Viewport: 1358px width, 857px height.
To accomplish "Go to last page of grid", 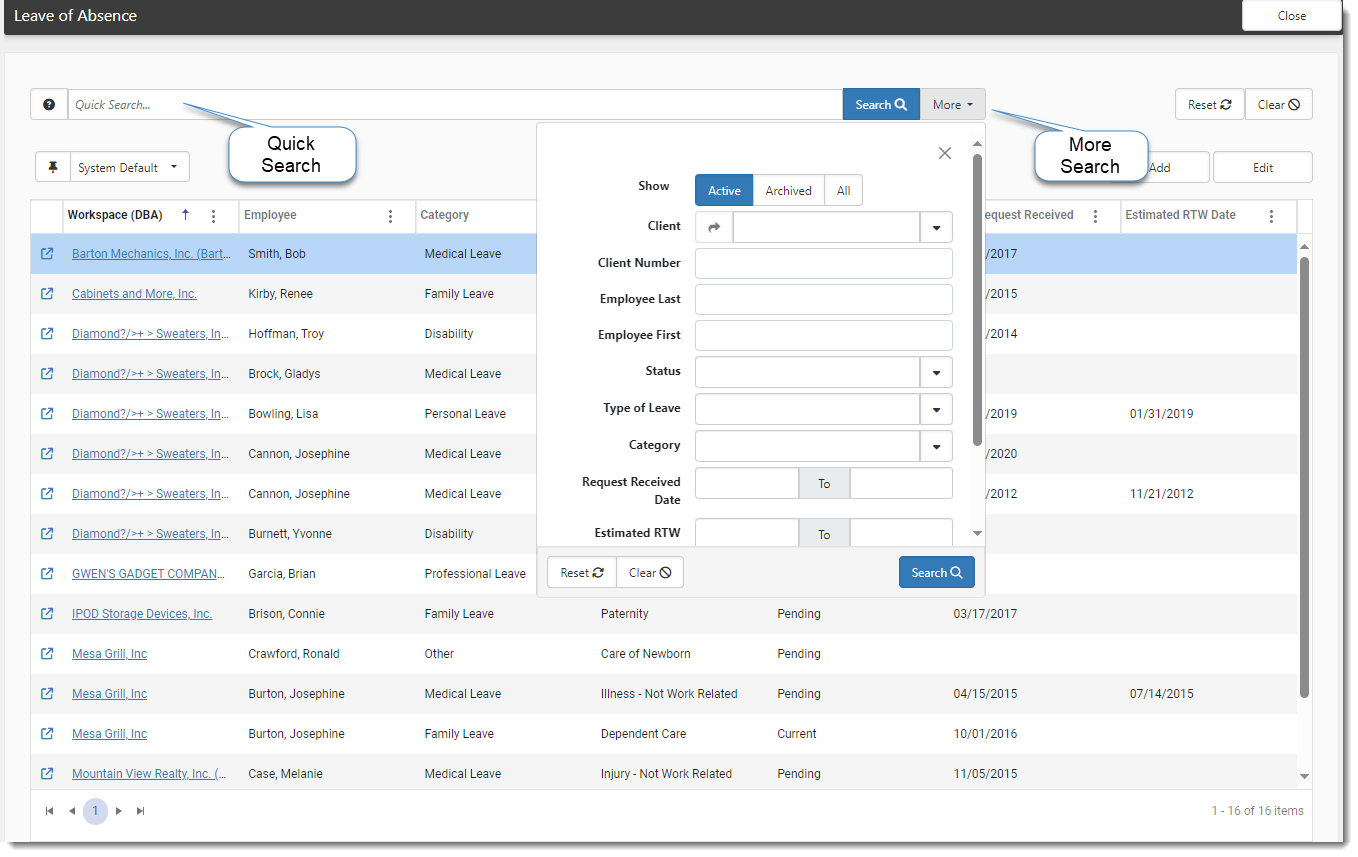I will 141,811.
